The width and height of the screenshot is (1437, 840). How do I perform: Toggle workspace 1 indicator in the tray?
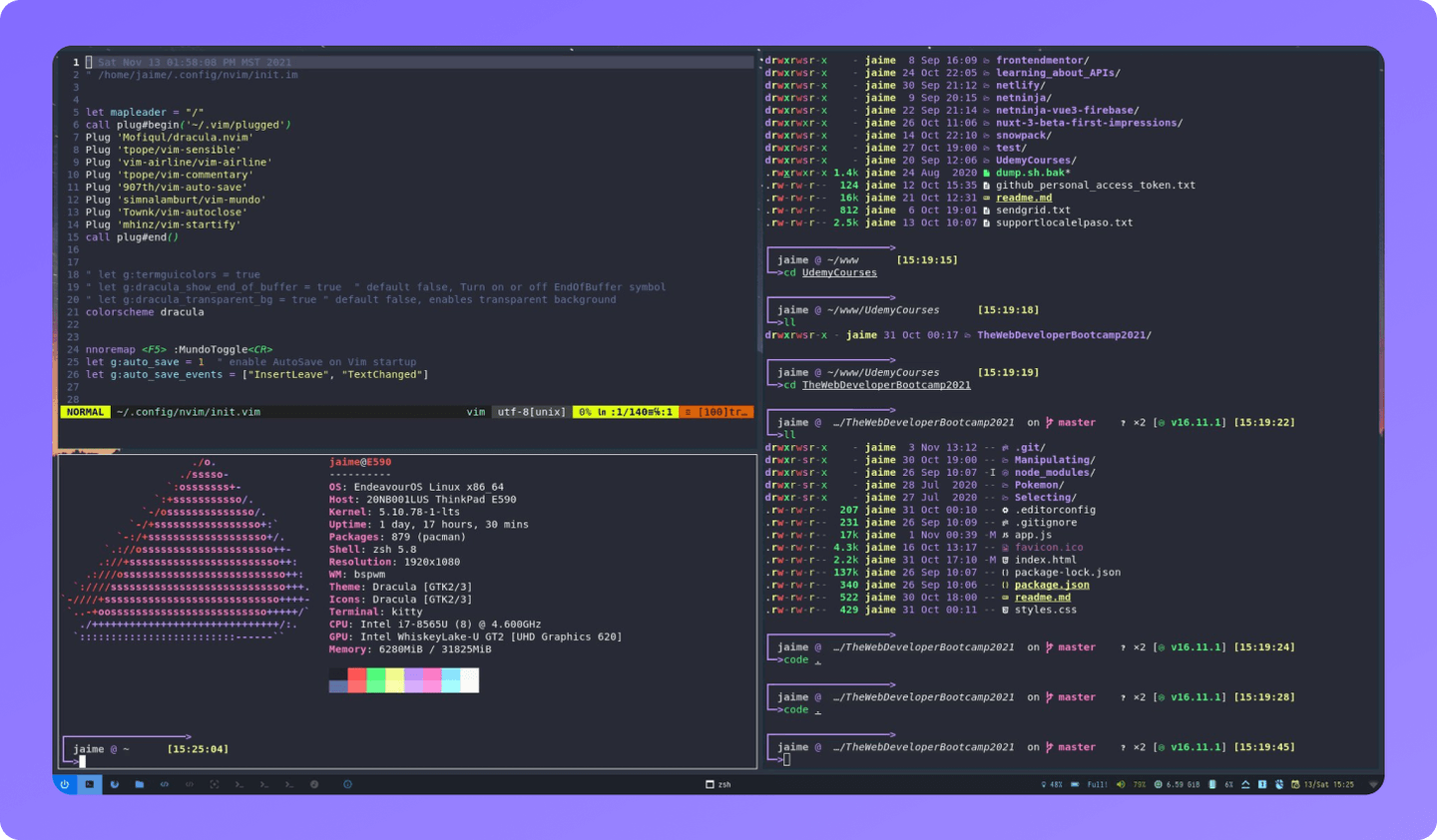click(x=1263, y=784)
